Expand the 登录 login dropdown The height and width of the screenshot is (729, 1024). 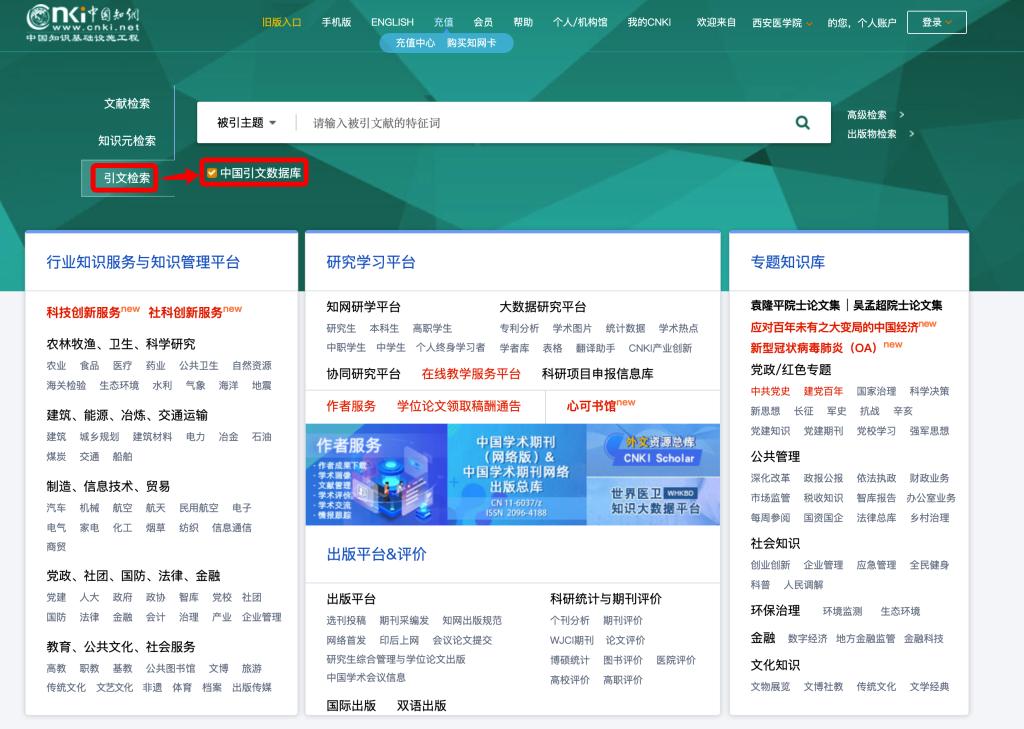(x=936, y=22)
